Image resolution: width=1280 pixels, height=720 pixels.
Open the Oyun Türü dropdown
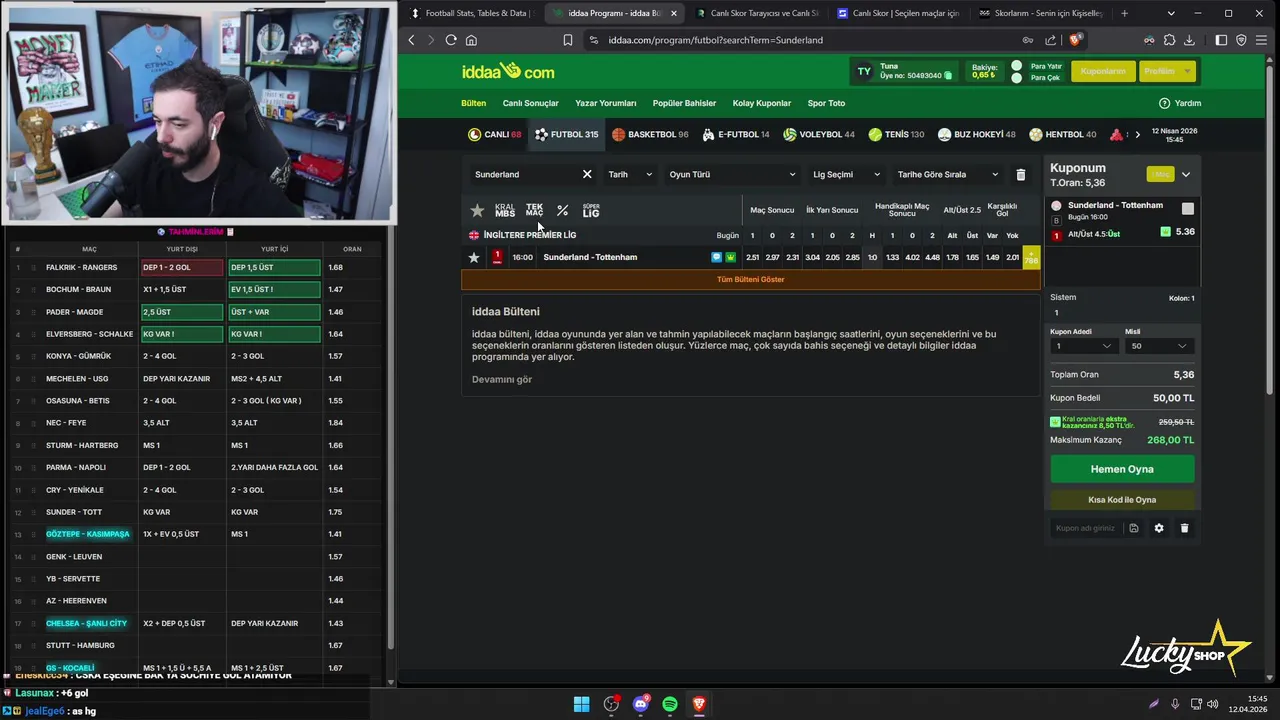[732, 174]
